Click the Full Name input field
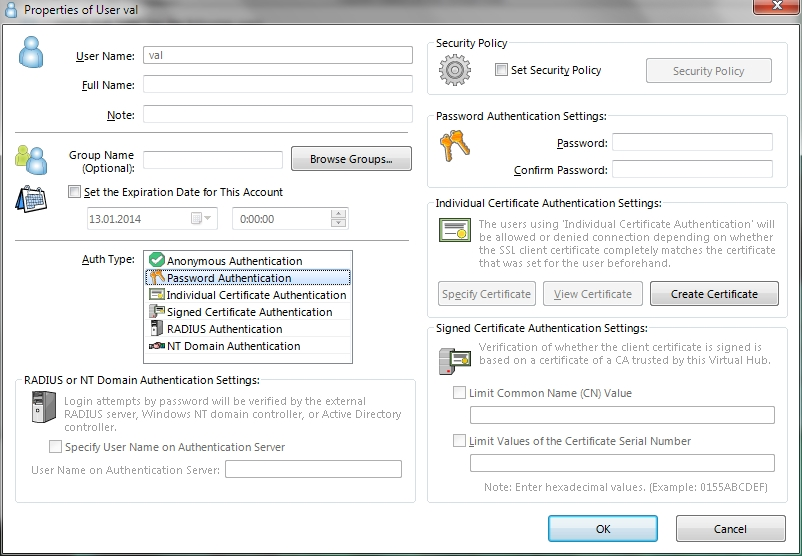802x556 pixels. click(278, 84)
